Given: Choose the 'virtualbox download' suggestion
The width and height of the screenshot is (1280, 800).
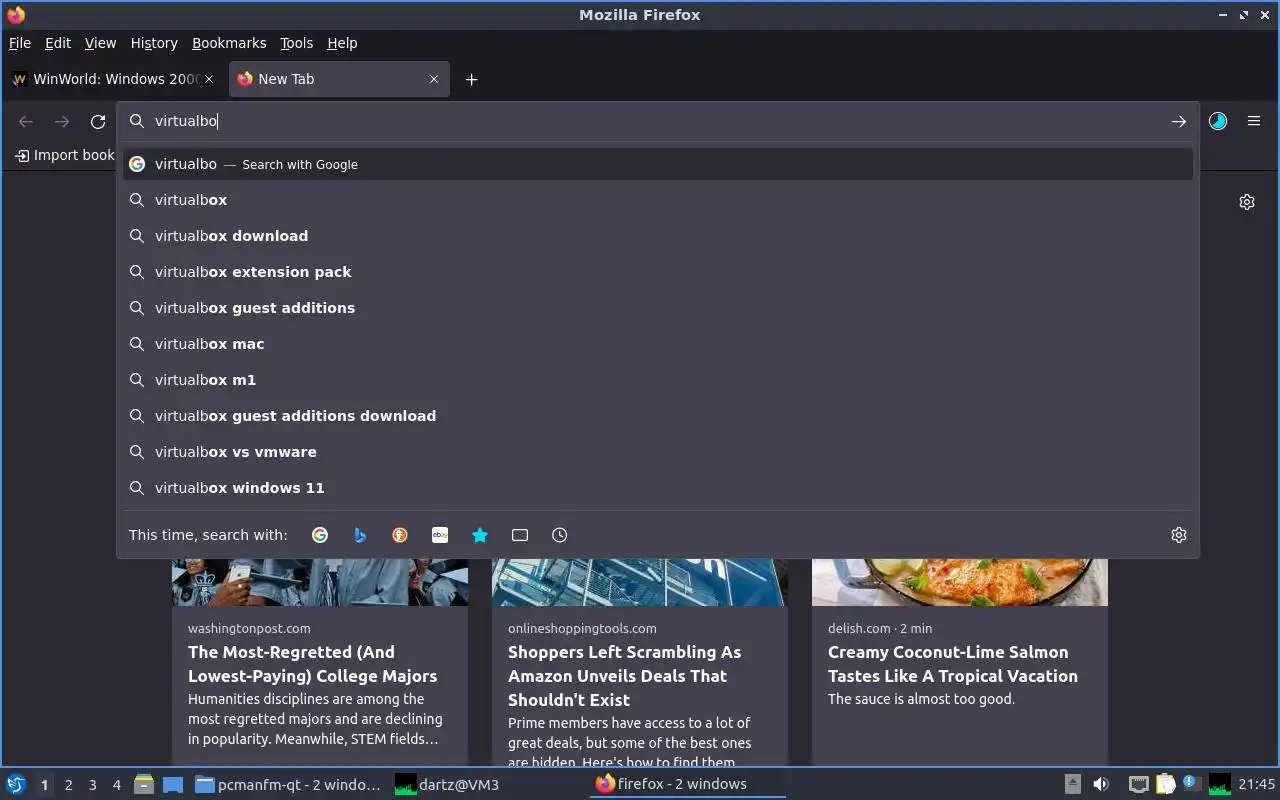Looking at the screenshot, I should pyautogui.click(x=658, y=236).
